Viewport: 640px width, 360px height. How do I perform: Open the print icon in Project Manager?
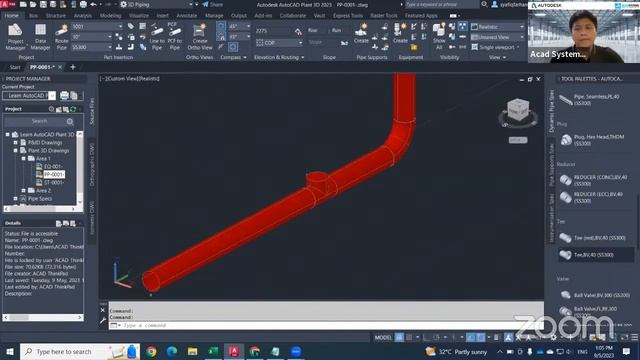64,96
